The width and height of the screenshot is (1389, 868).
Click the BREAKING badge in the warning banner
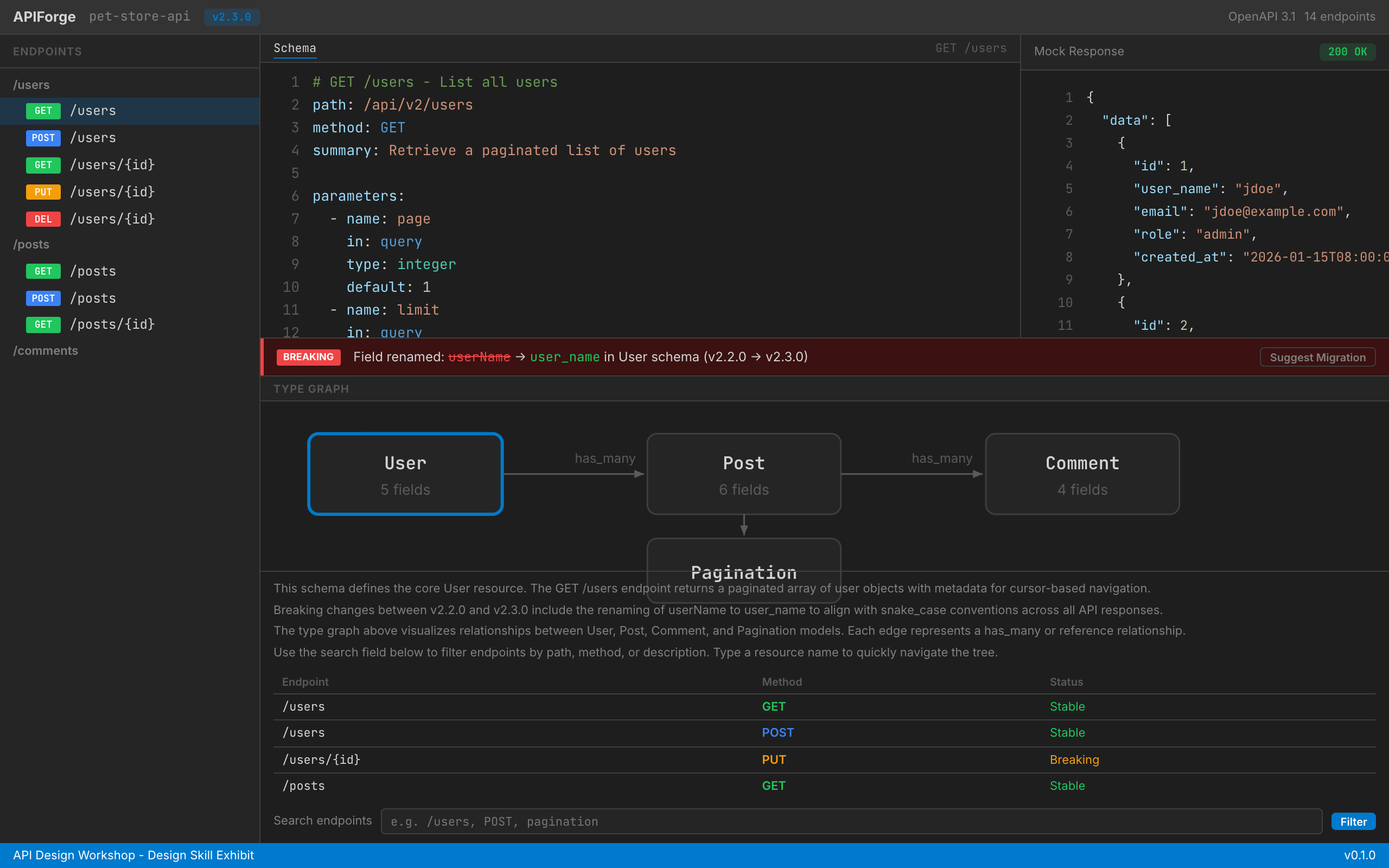(308, 356)
